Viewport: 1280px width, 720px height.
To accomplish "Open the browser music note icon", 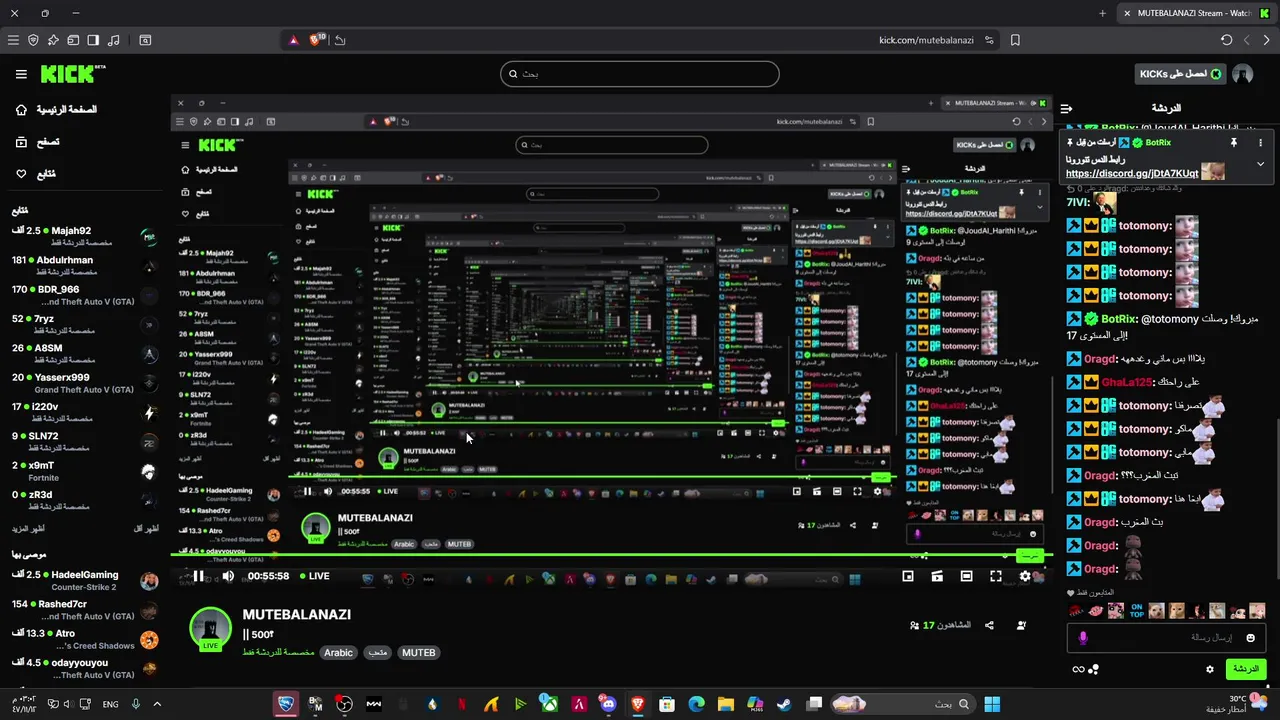I will point(113,40).
